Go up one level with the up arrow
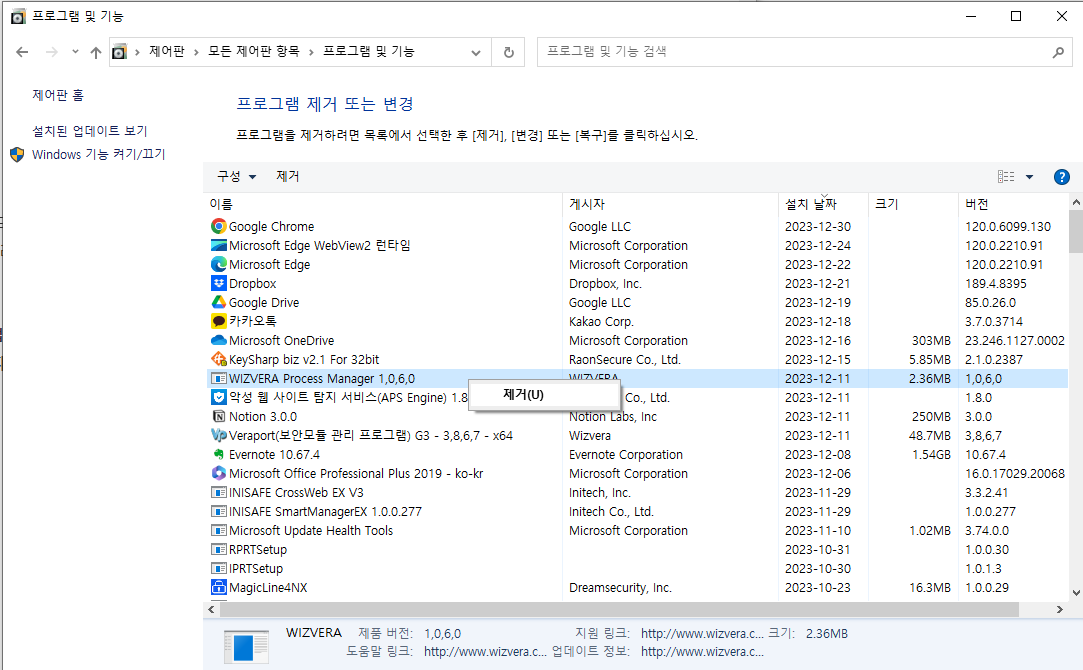 (95, 52)
